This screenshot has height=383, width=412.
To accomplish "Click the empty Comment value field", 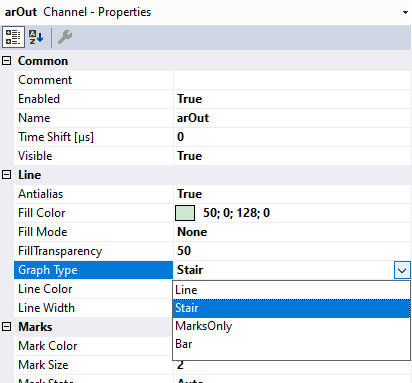I will (292, 80).
